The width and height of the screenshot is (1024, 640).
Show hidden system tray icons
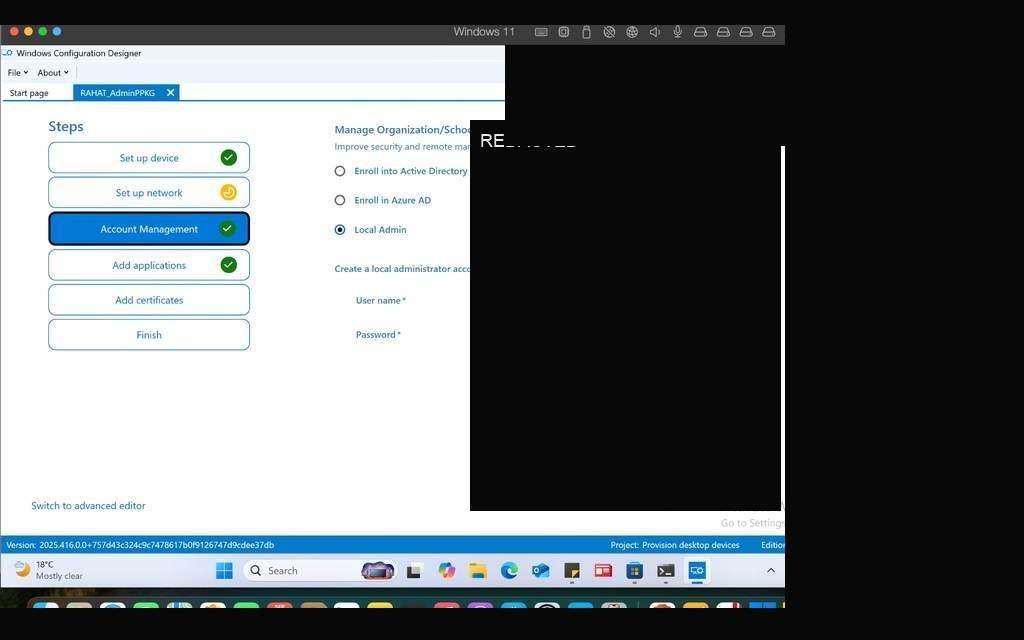[771, 570]
